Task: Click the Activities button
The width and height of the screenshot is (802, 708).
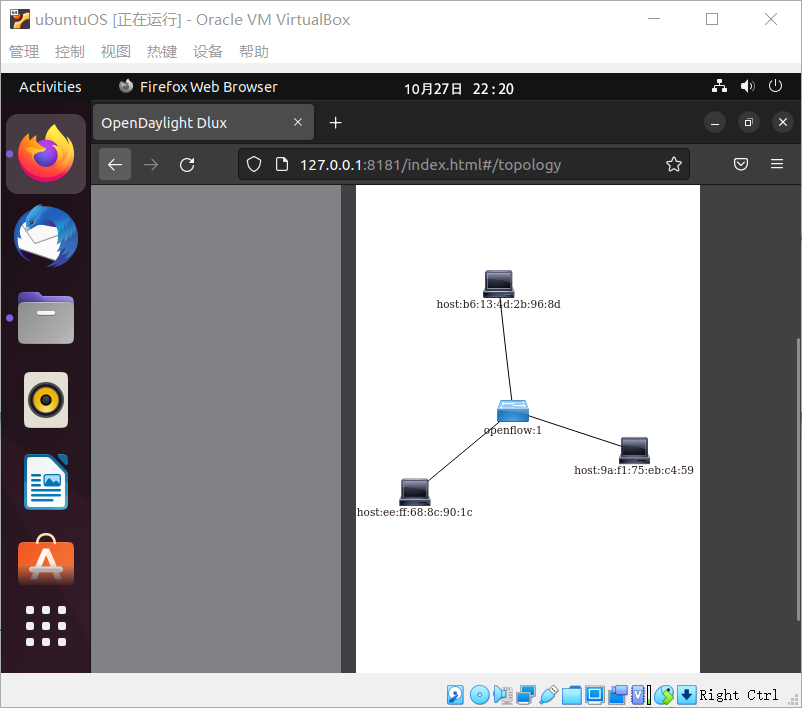Action: (50, 86)
